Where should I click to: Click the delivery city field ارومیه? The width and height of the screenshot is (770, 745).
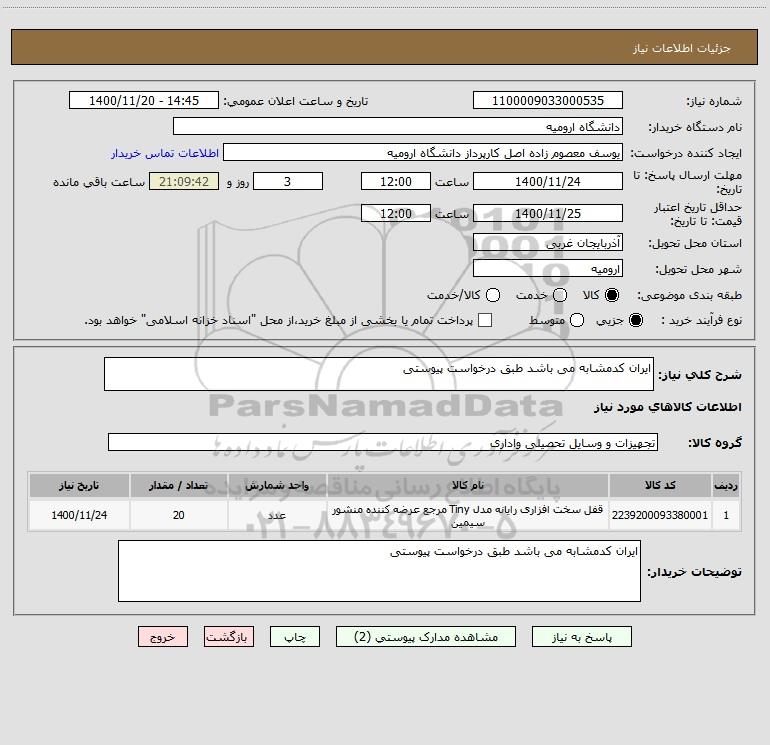click(x=548, y=268)
